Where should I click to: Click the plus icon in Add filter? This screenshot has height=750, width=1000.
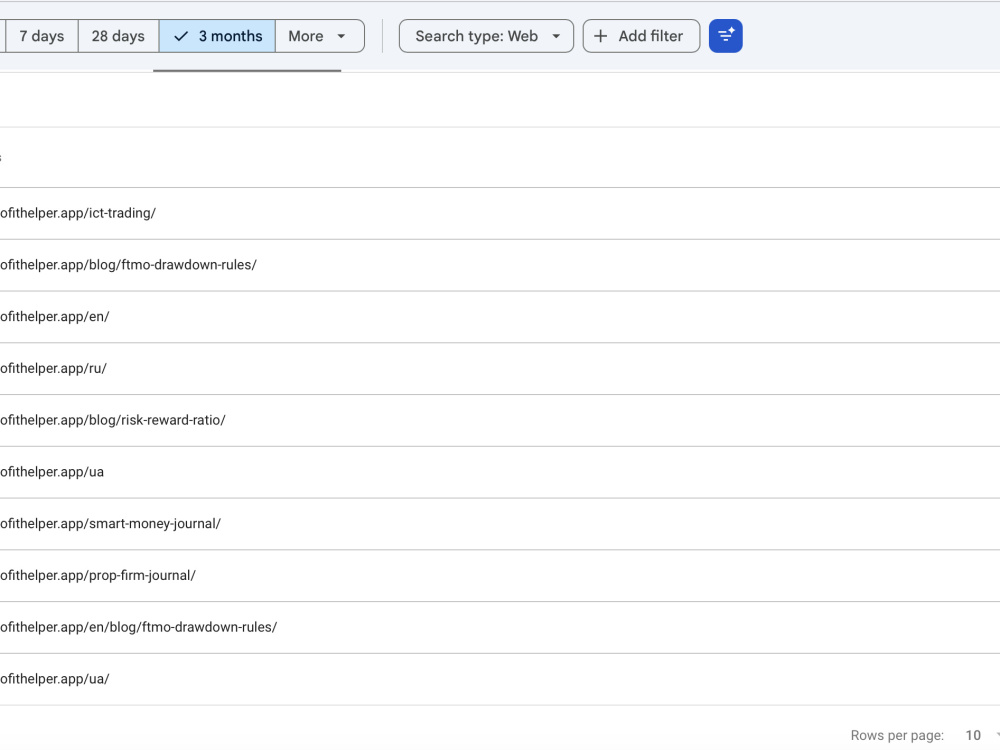pyautogui.click(x=600, y=36)
